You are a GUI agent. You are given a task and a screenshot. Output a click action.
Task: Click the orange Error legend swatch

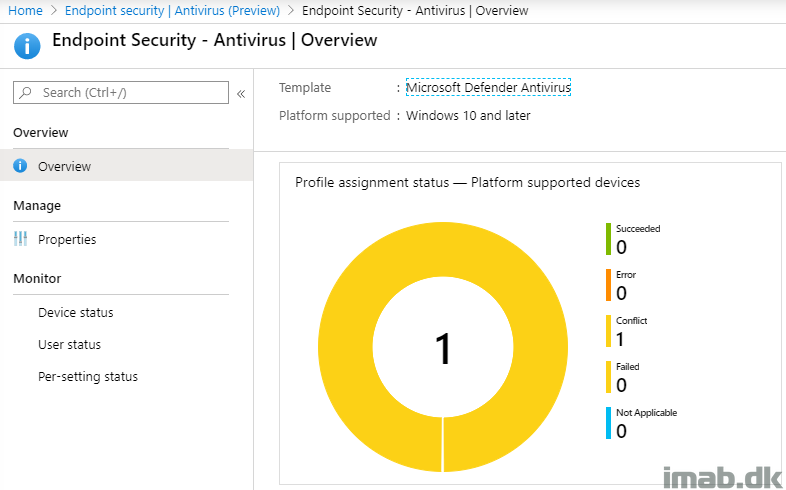[609, 285]
